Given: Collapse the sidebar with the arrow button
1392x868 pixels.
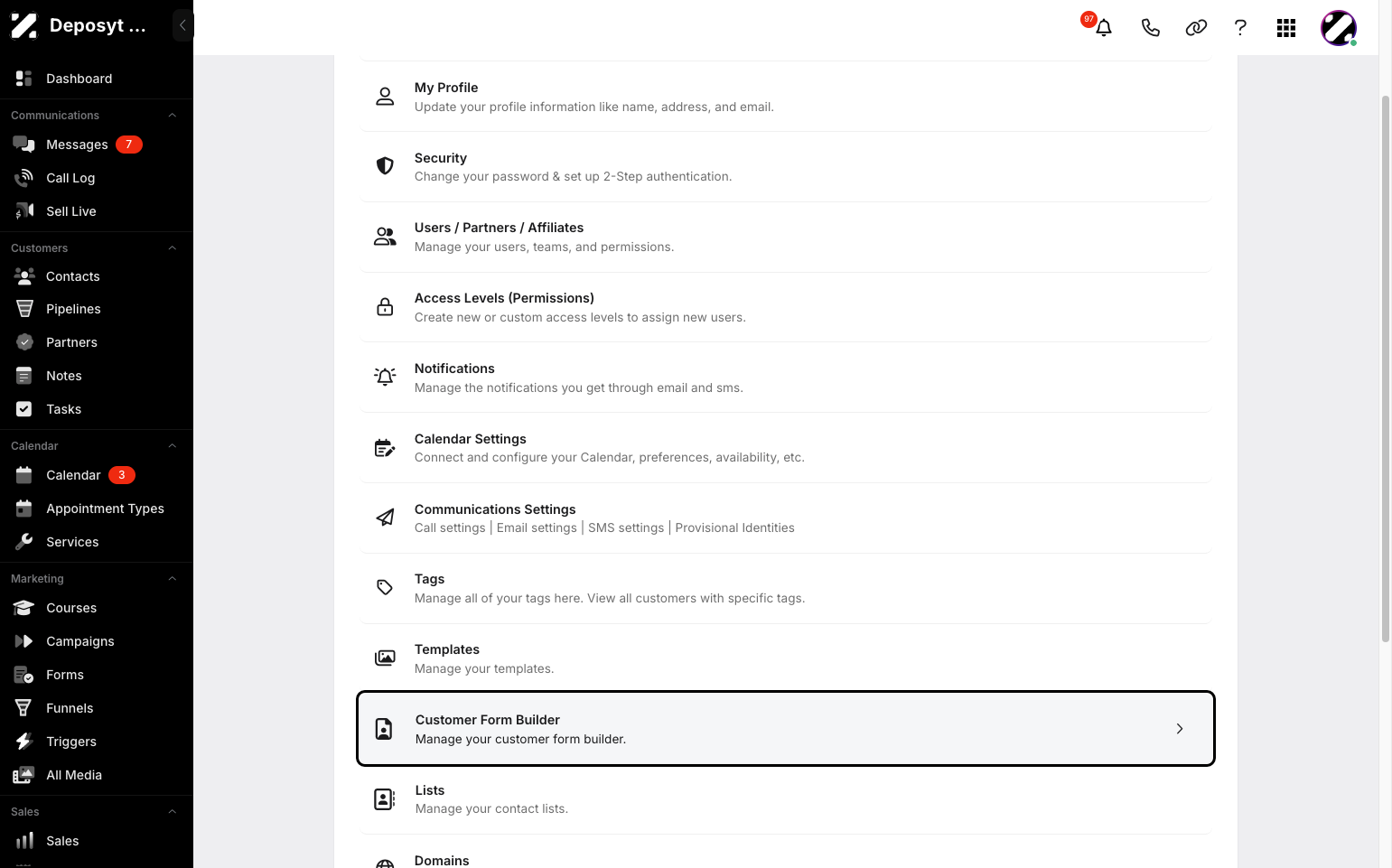Looking at the screenshot, I should (182, 25).
